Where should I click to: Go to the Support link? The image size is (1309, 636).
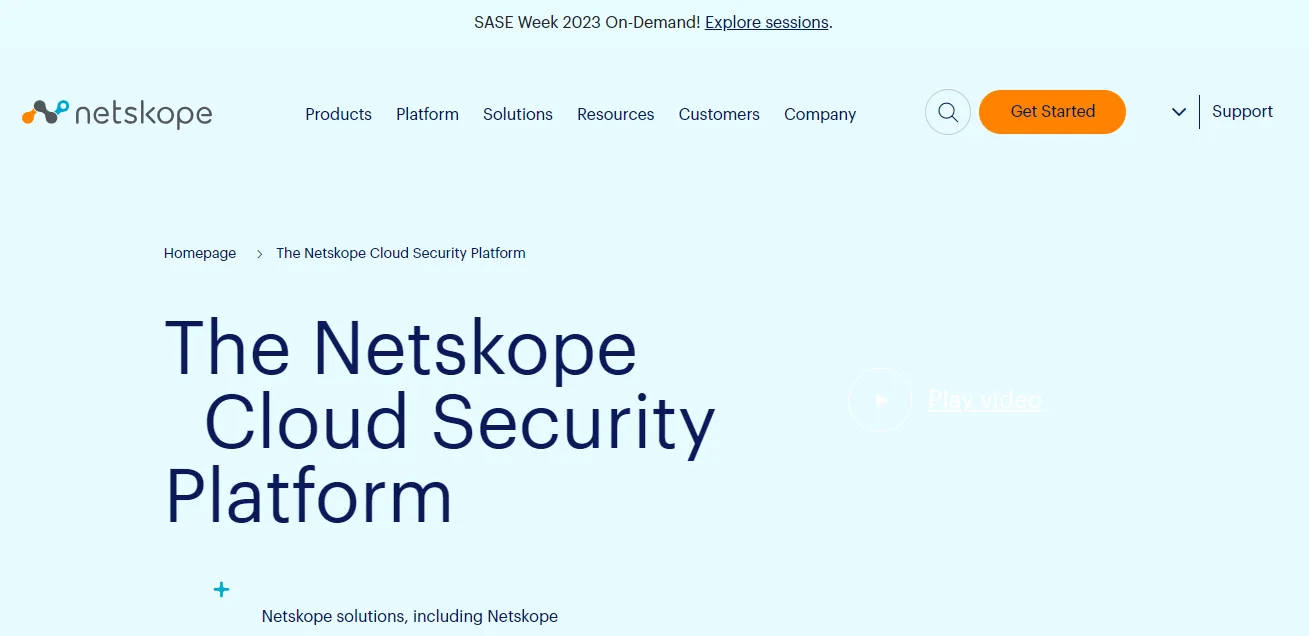[x=1242, y=111]
